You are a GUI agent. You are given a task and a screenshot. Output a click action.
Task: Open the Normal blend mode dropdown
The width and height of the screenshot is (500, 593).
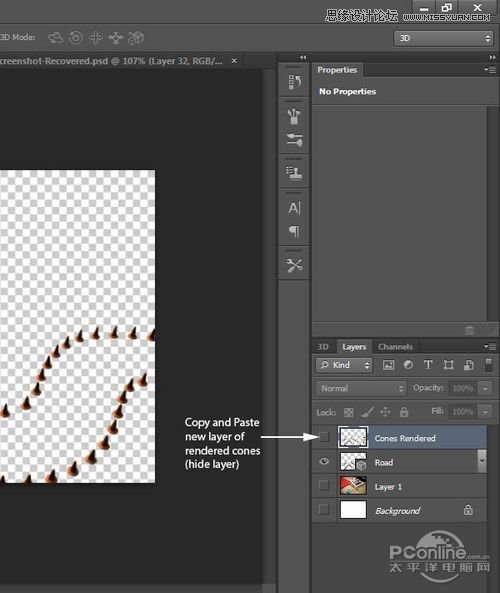coord(361,388)
